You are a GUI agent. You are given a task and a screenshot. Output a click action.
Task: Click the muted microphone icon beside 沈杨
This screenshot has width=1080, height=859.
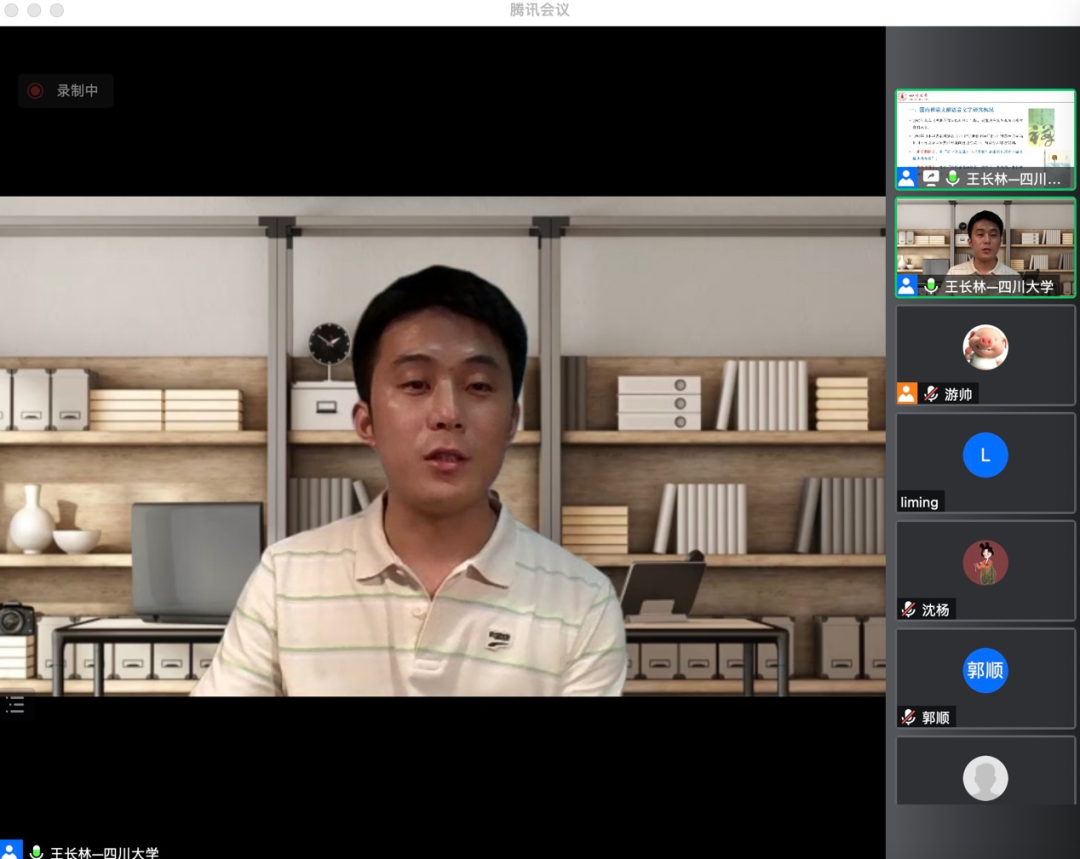[x=909, y=609]
